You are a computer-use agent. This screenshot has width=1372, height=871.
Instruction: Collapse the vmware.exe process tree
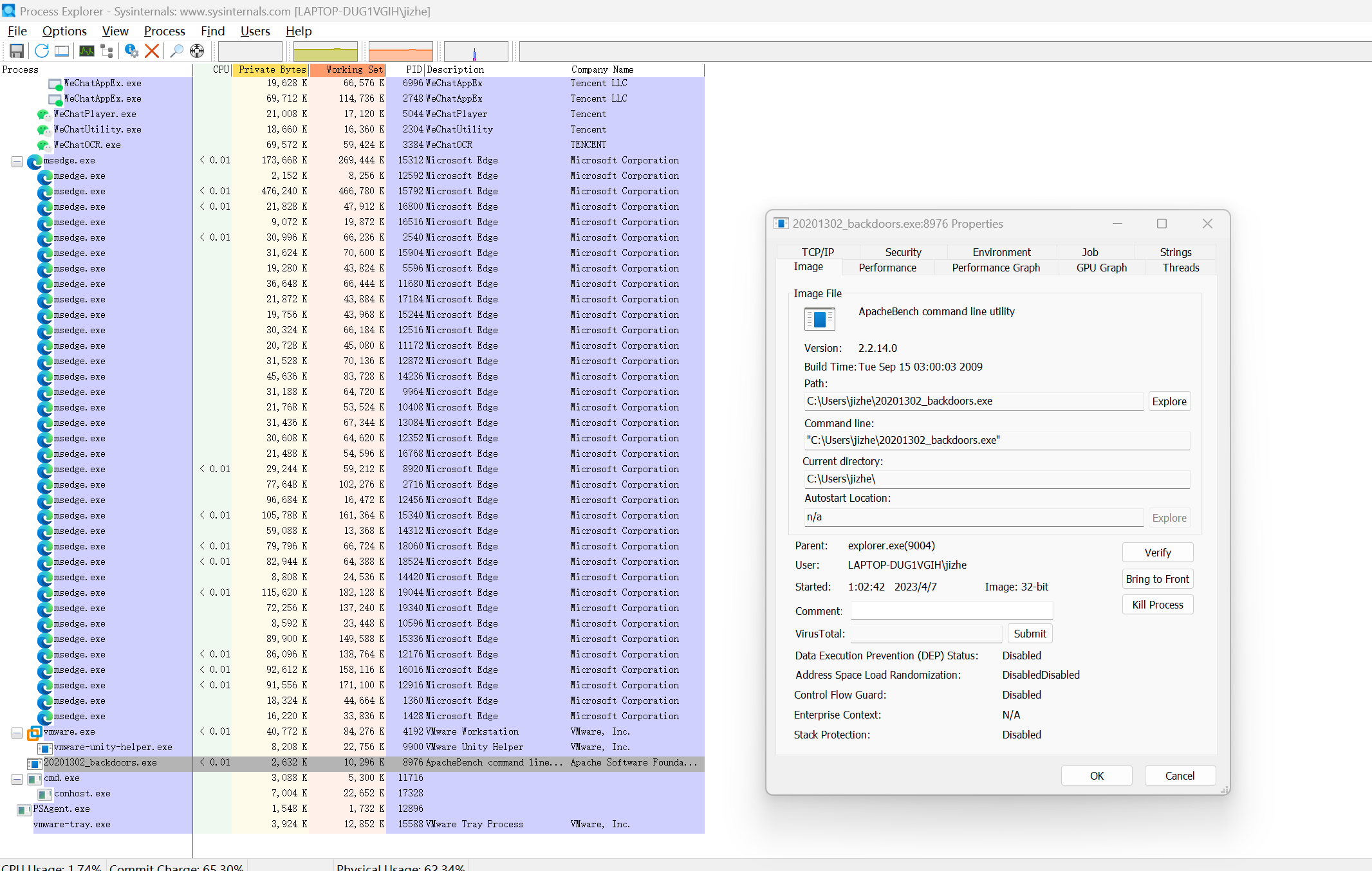[x=17, y=733]
